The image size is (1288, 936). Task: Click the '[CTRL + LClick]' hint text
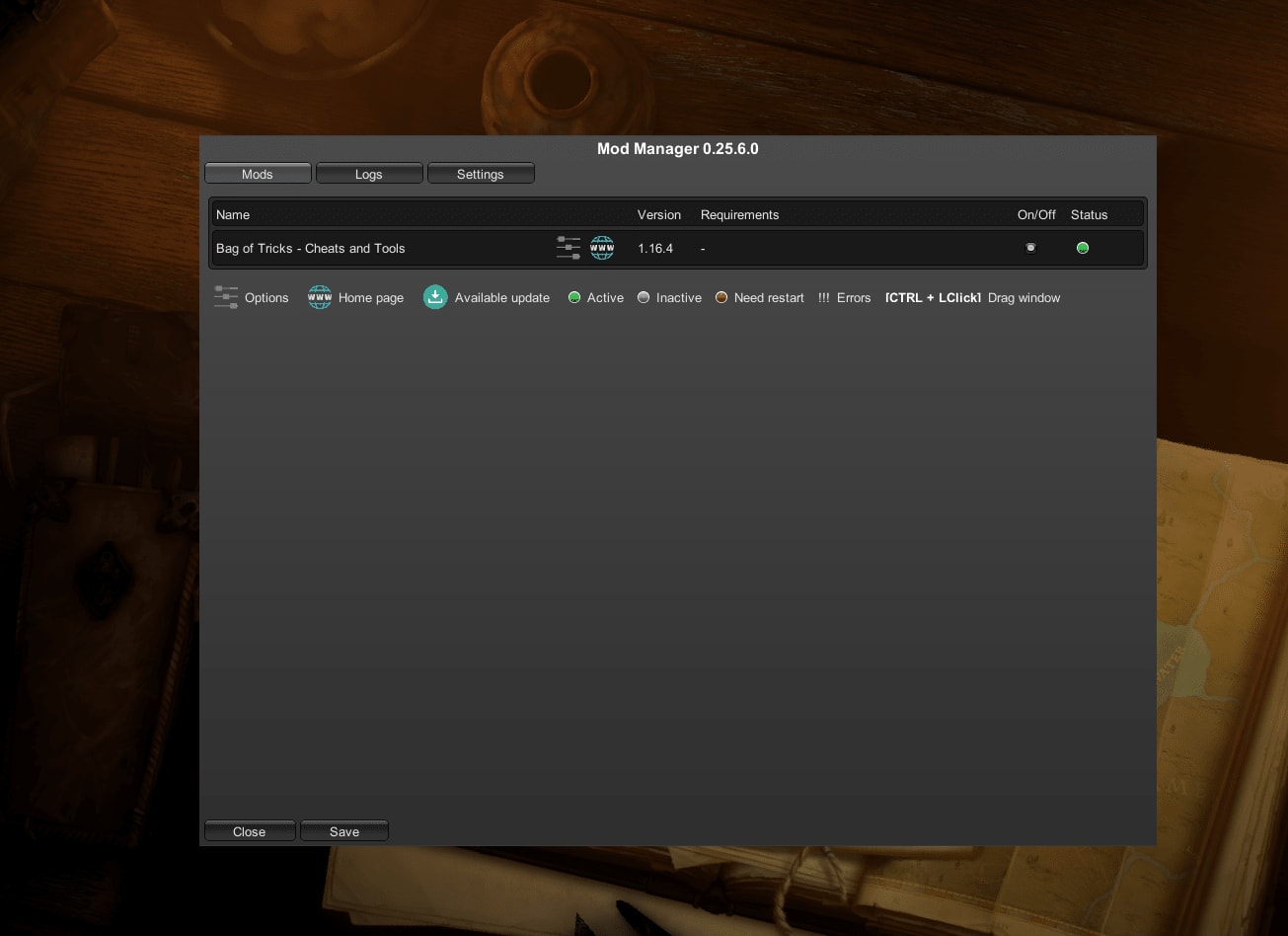[x=934, y=297]
